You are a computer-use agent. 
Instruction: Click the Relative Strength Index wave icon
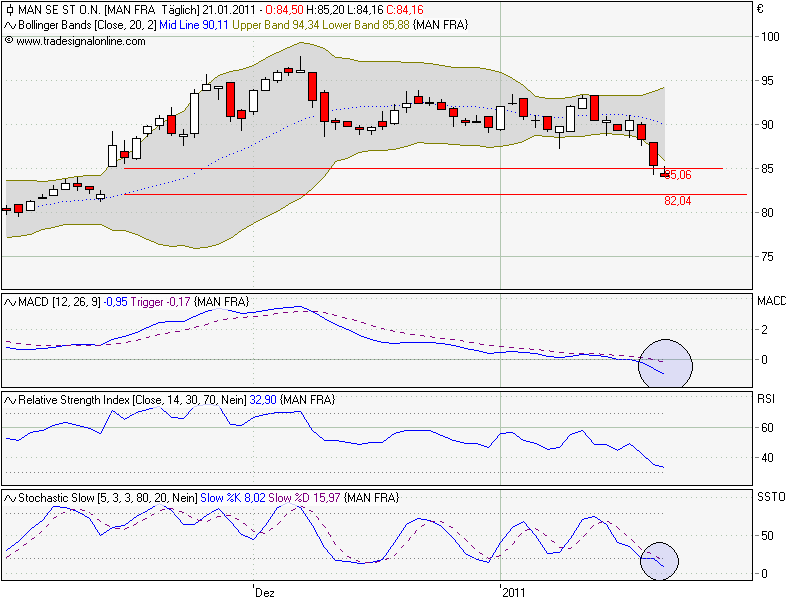click(x=10, y=399)
